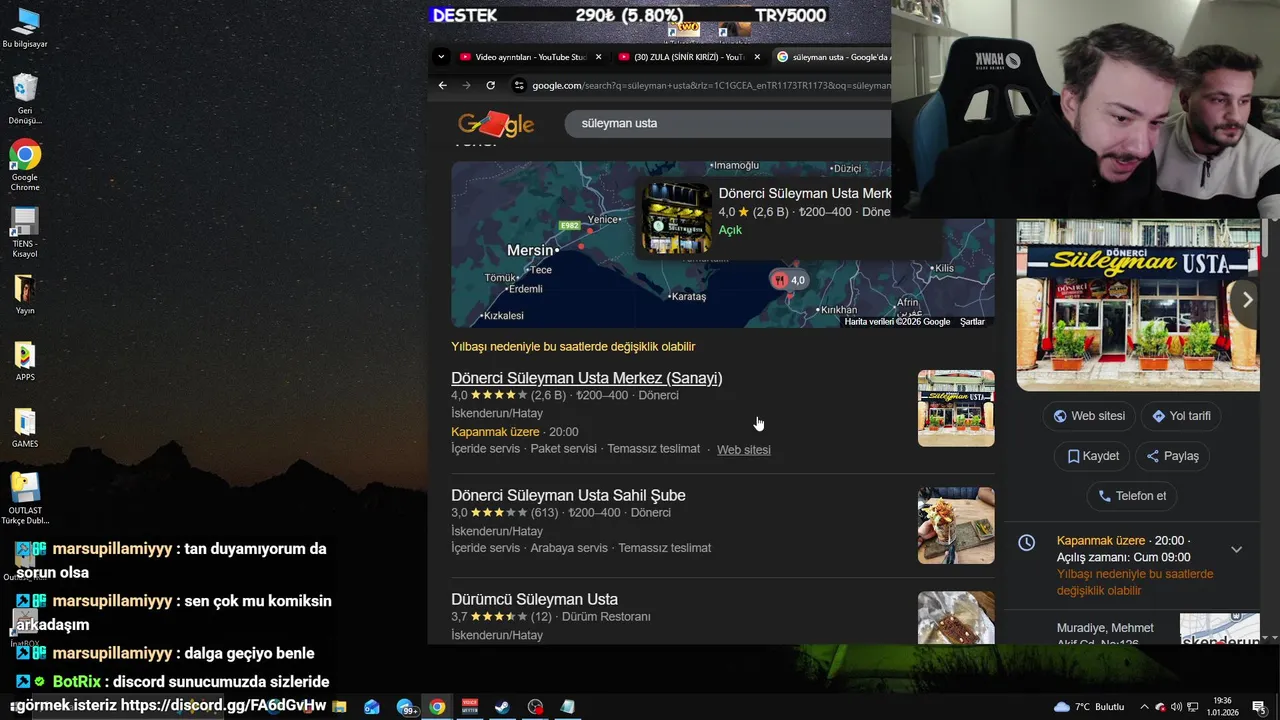Open Steam from the taskbar
Viewport: 1280px width, 720px height.
(502, 707)
